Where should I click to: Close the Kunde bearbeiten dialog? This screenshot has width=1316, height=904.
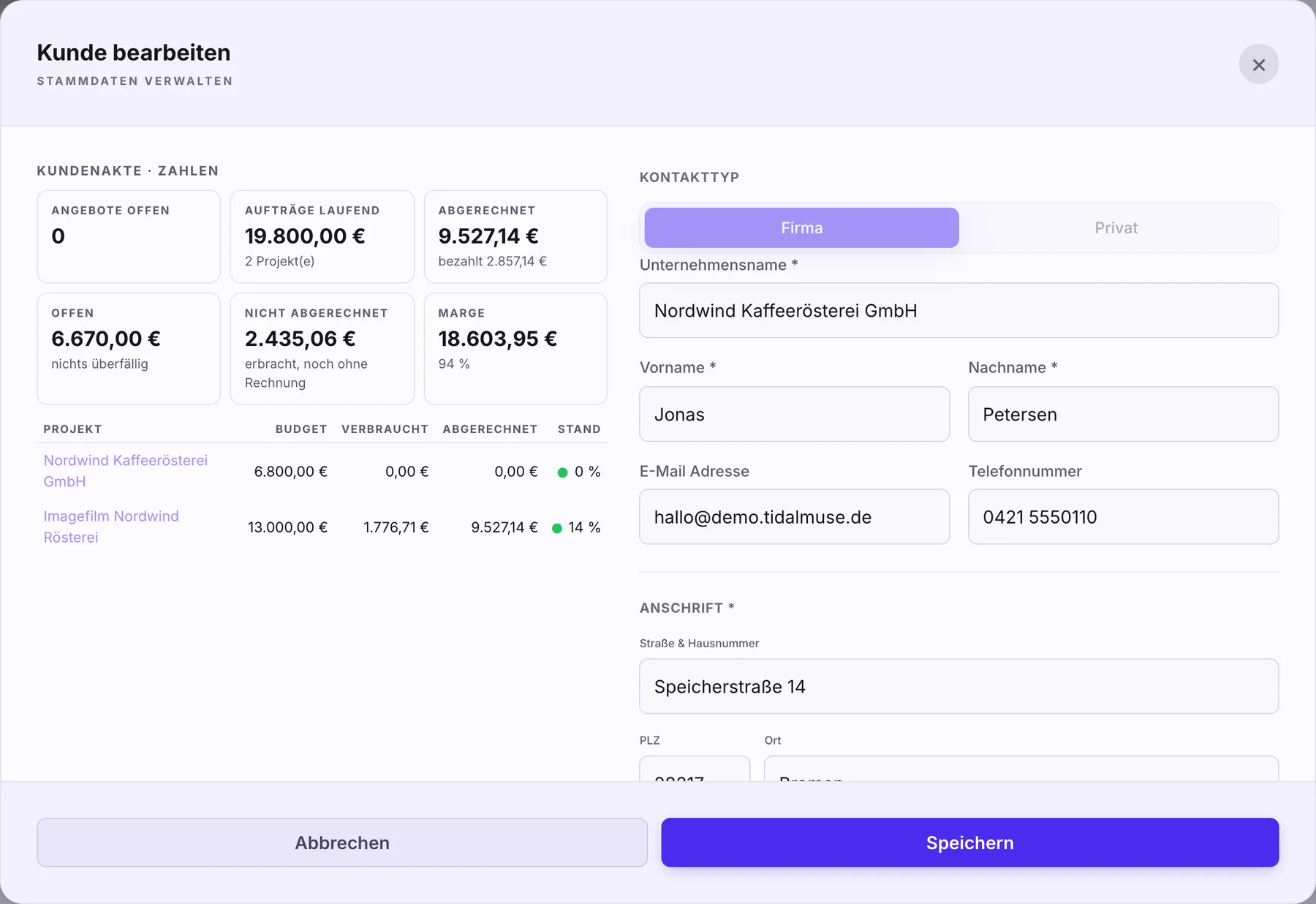[x=1258, y=64]
